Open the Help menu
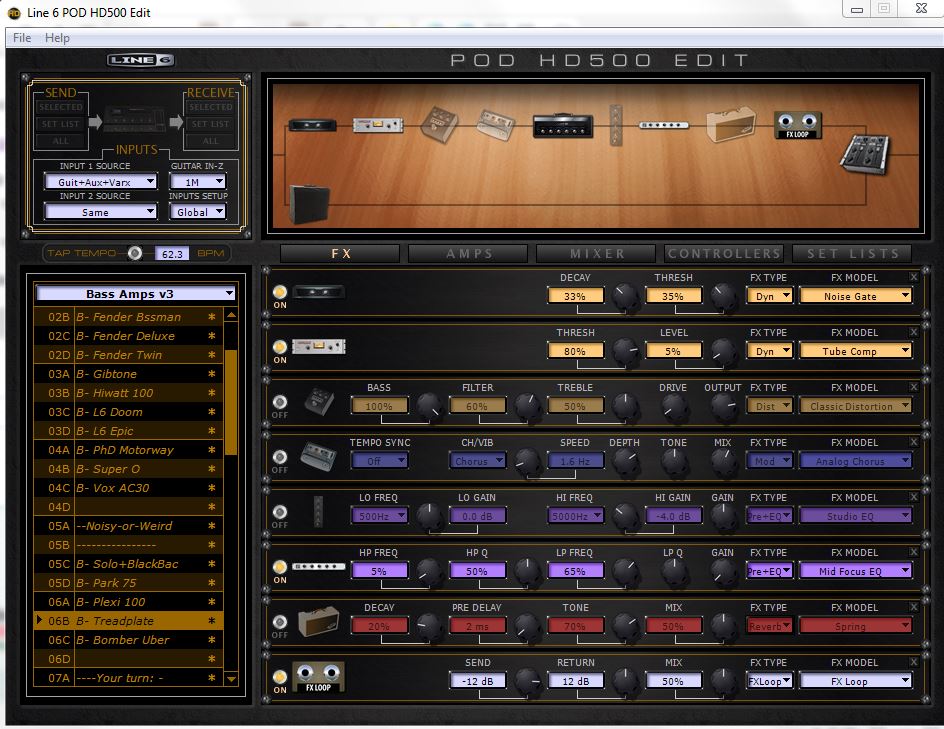Image resolution: width=944 pixels, height=729 pixels. [57, 37]
